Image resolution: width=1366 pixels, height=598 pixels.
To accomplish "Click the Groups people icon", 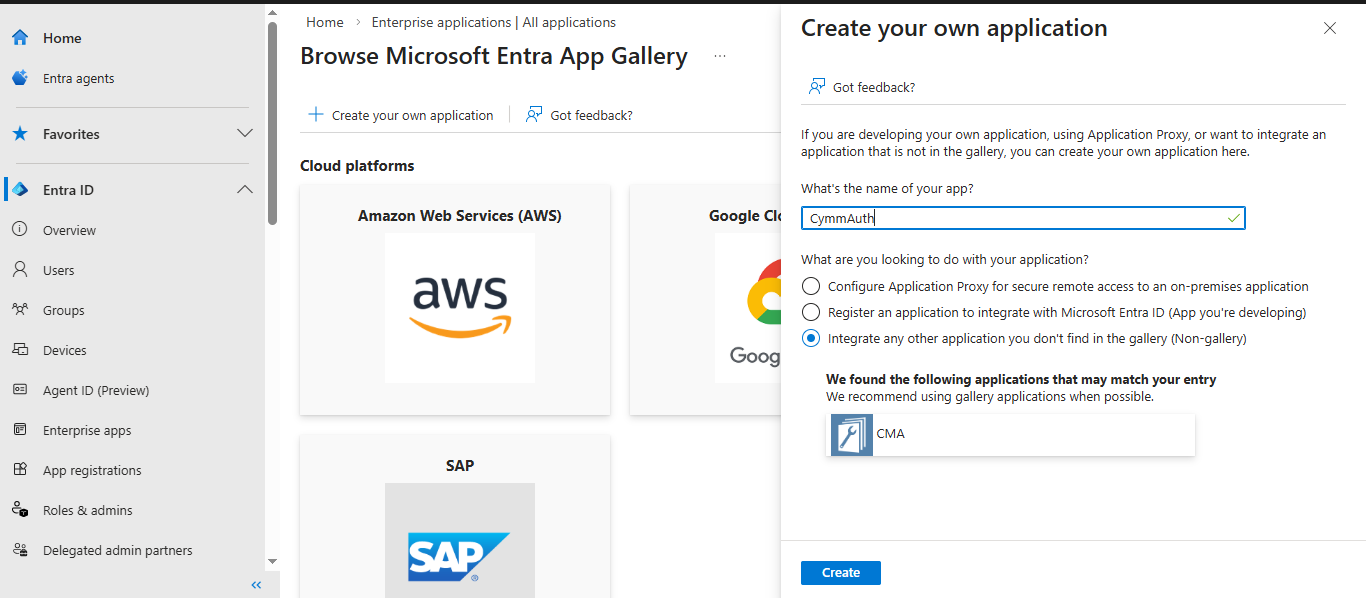I will click(20, 310).
